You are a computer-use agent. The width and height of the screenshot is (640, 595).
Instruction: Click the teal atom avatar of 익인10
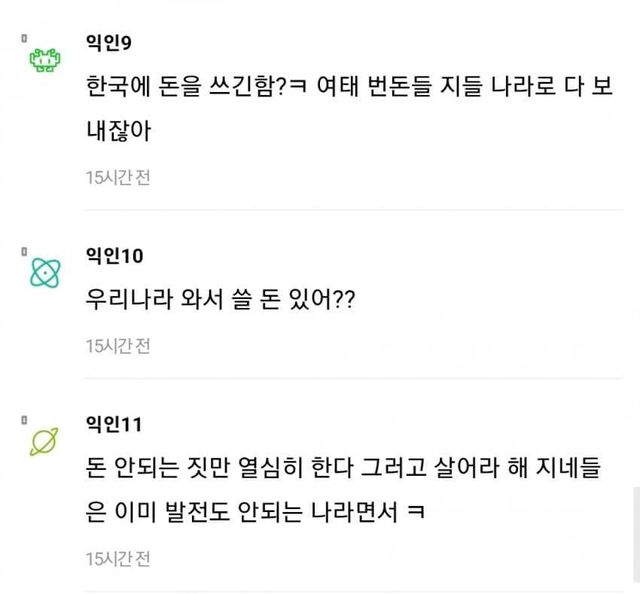pyautogui.click(x=44, y=270)
